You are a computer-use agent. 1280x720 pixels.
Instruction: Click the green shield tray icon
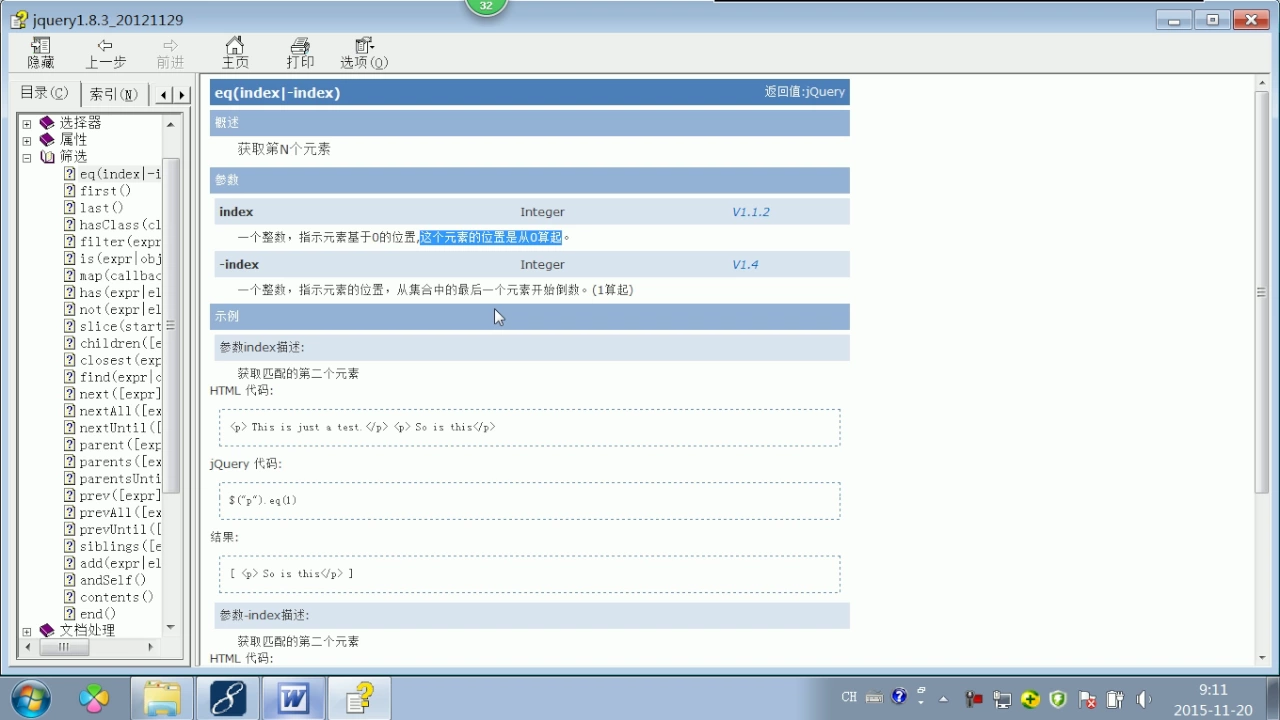[1058, 699]
